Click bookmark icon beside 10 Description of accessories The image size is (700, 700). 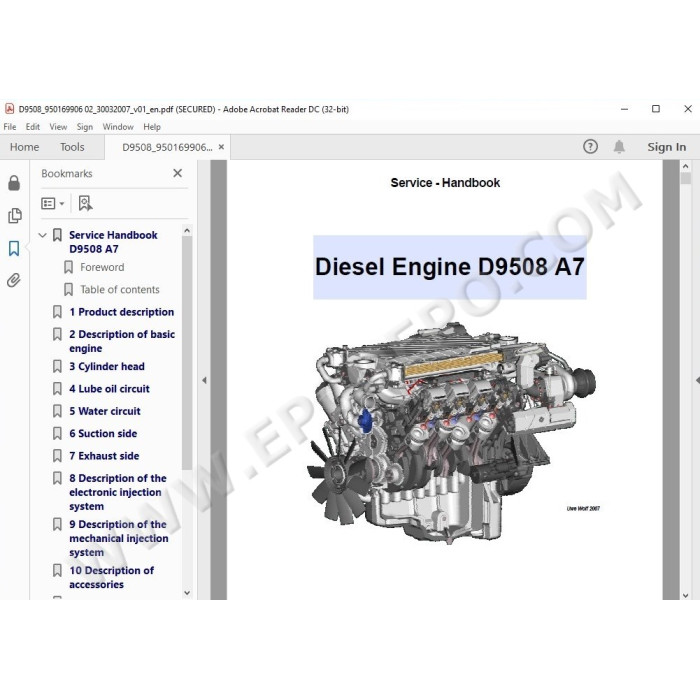(x=57, y=570)
